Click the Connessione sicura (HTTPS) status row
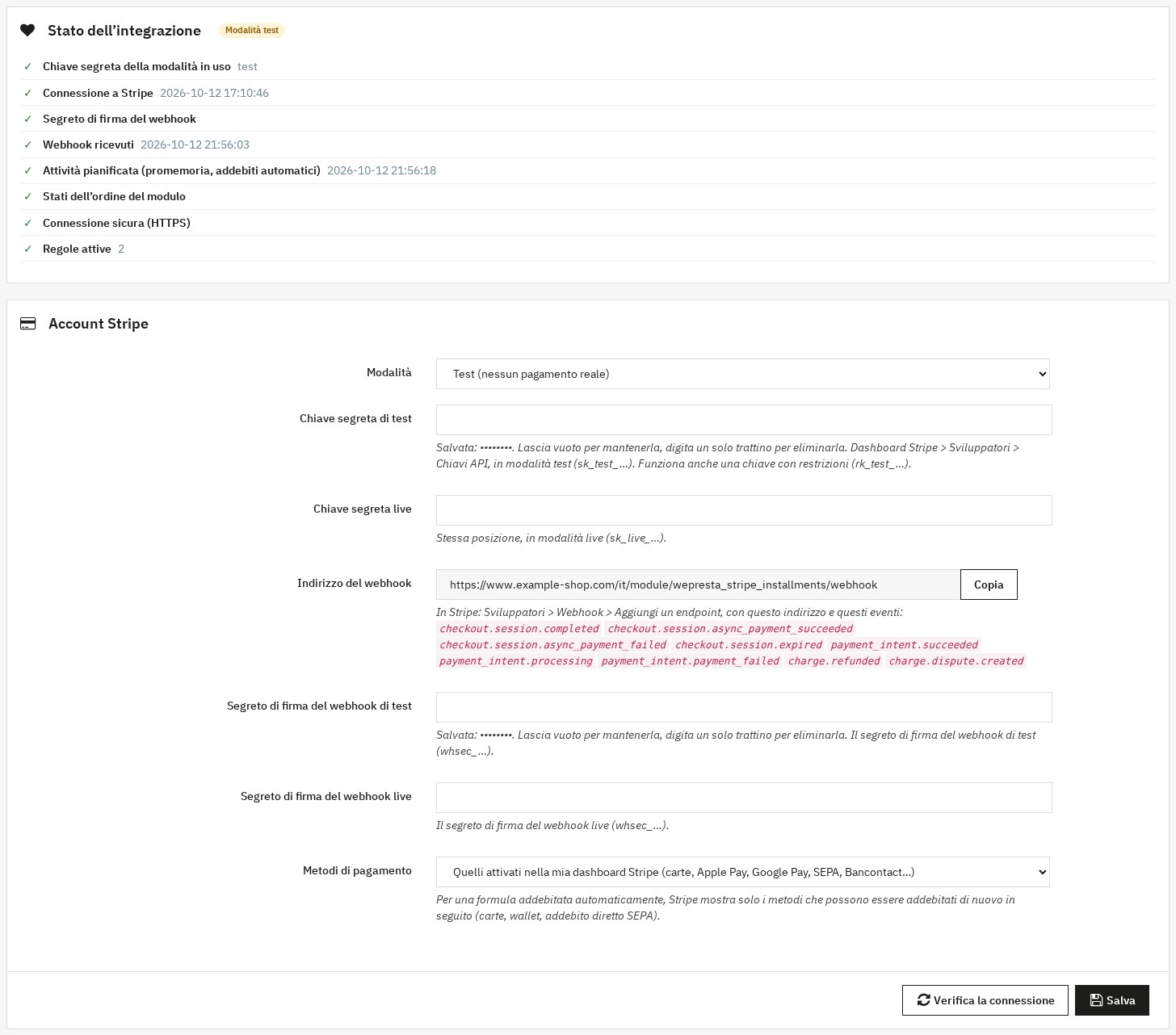 click(588, 223)
